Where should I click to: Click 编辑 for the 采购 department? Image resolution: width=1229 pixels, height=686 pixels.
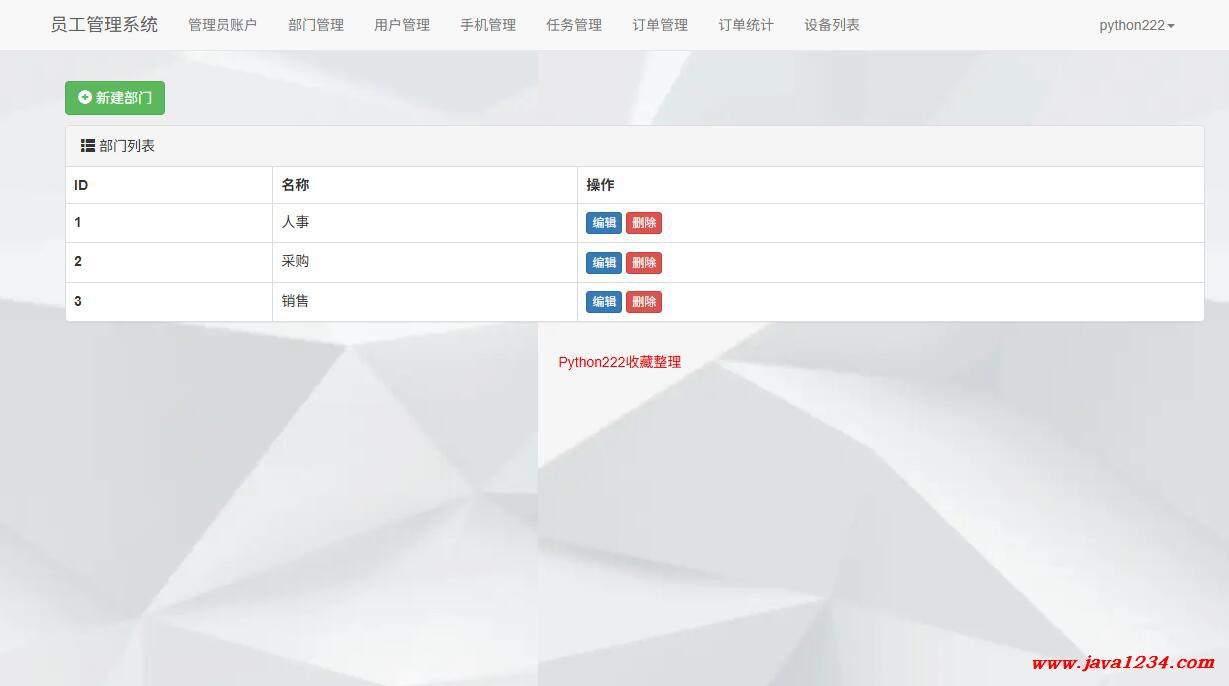pos(604,263)
